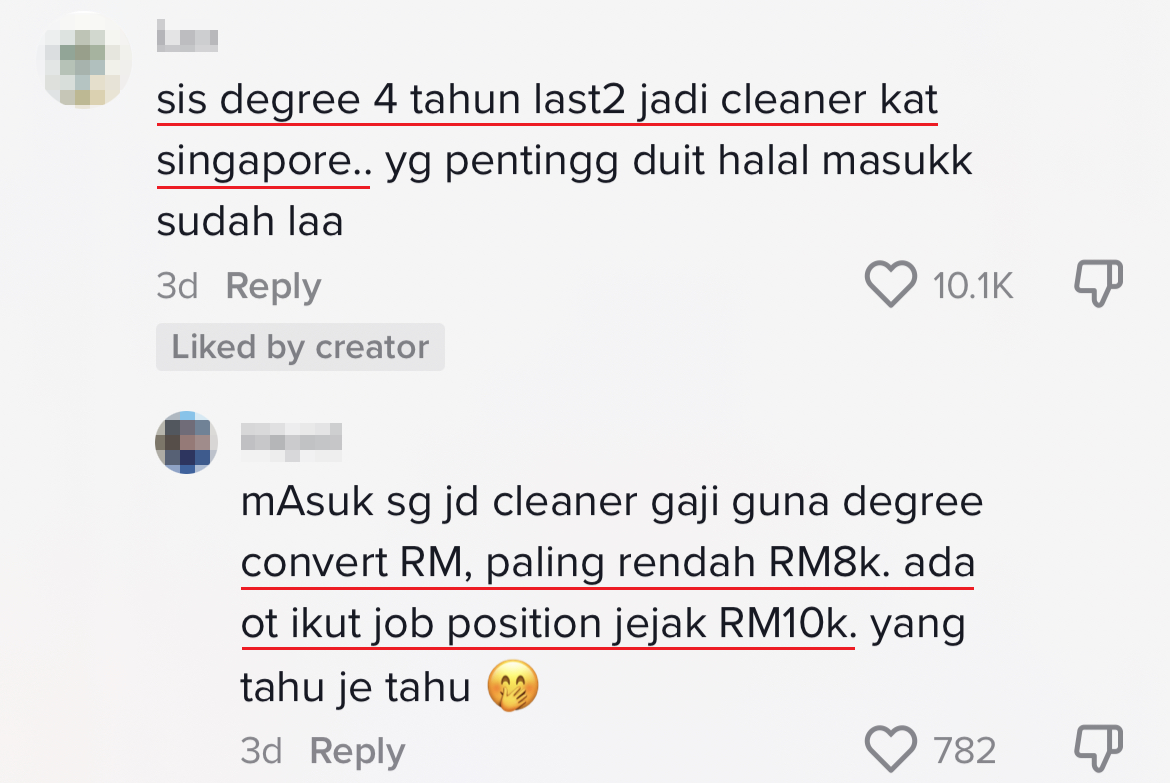The width and height of the screenshot is (1170, 783).
Task: Click the 'sudah laa' text
Action: (x=250, y=221)
